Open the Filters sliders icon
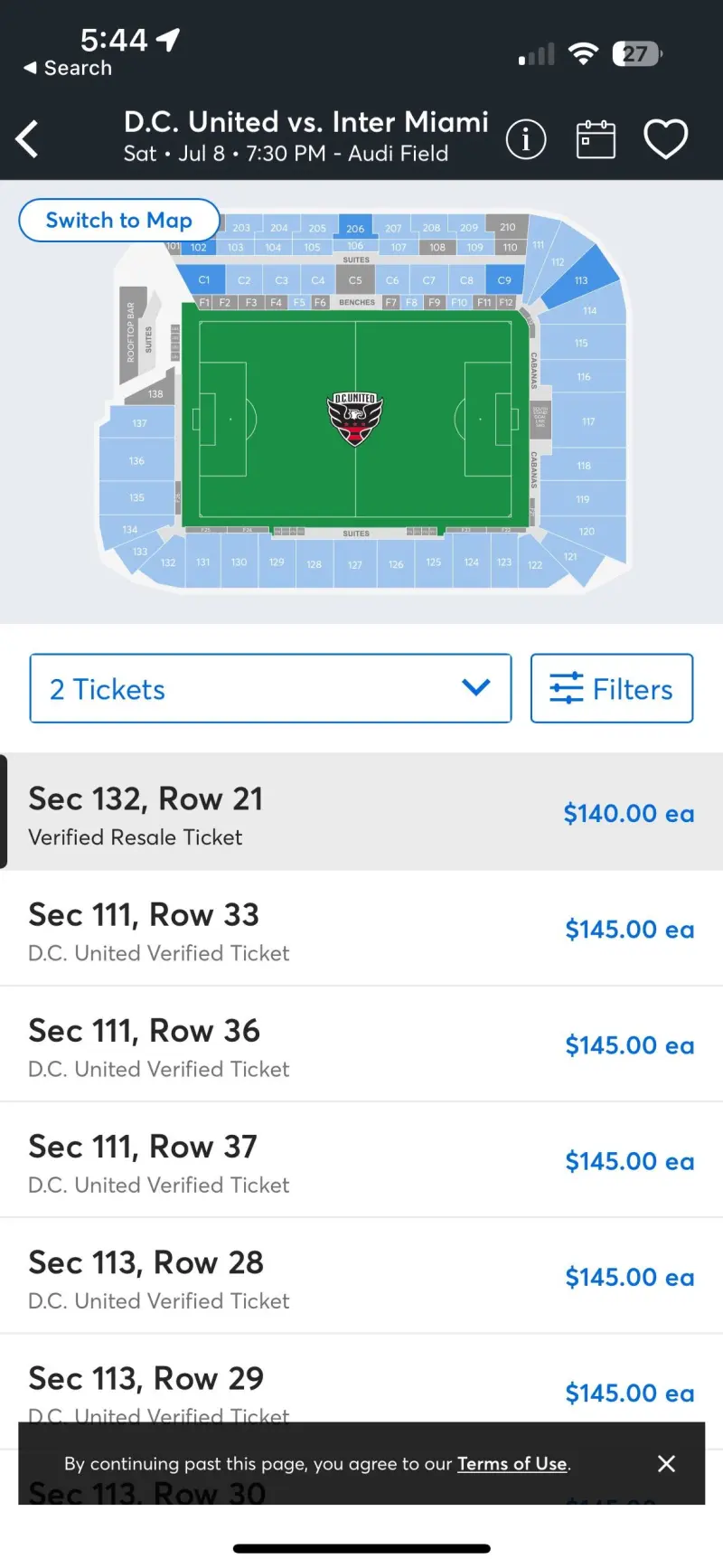This screenshot has width=723, height=1568. tap(567, 688)
